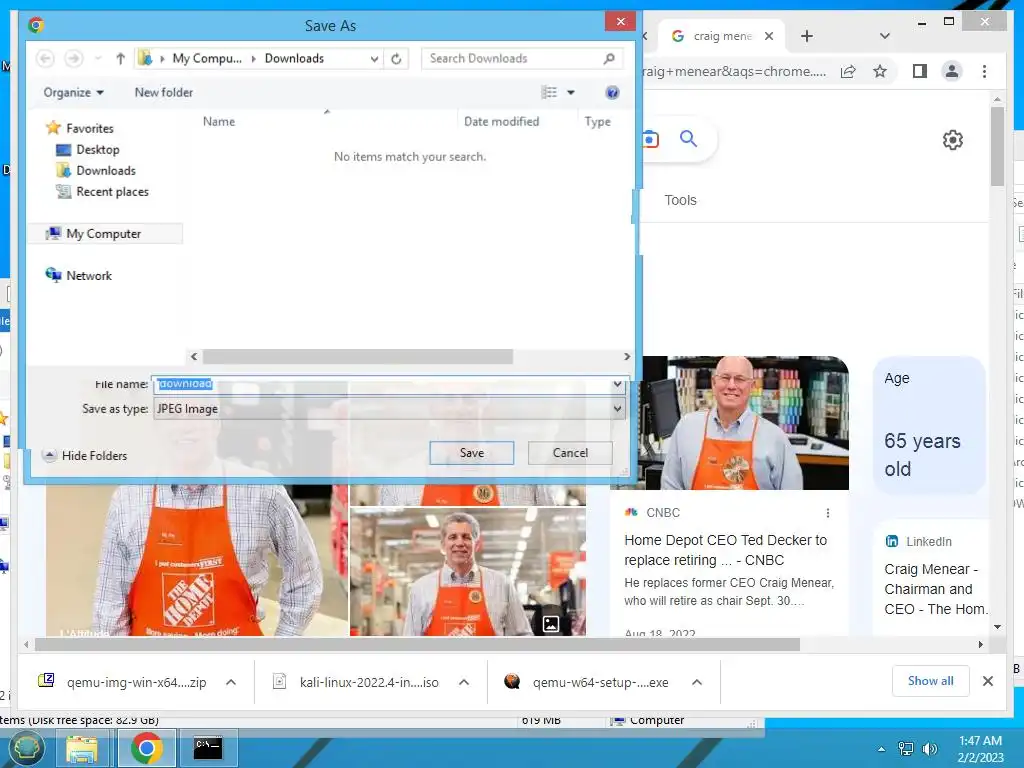Go up one folder level arrow
This screenshot has height=768, width=1024.
(120, 58)
